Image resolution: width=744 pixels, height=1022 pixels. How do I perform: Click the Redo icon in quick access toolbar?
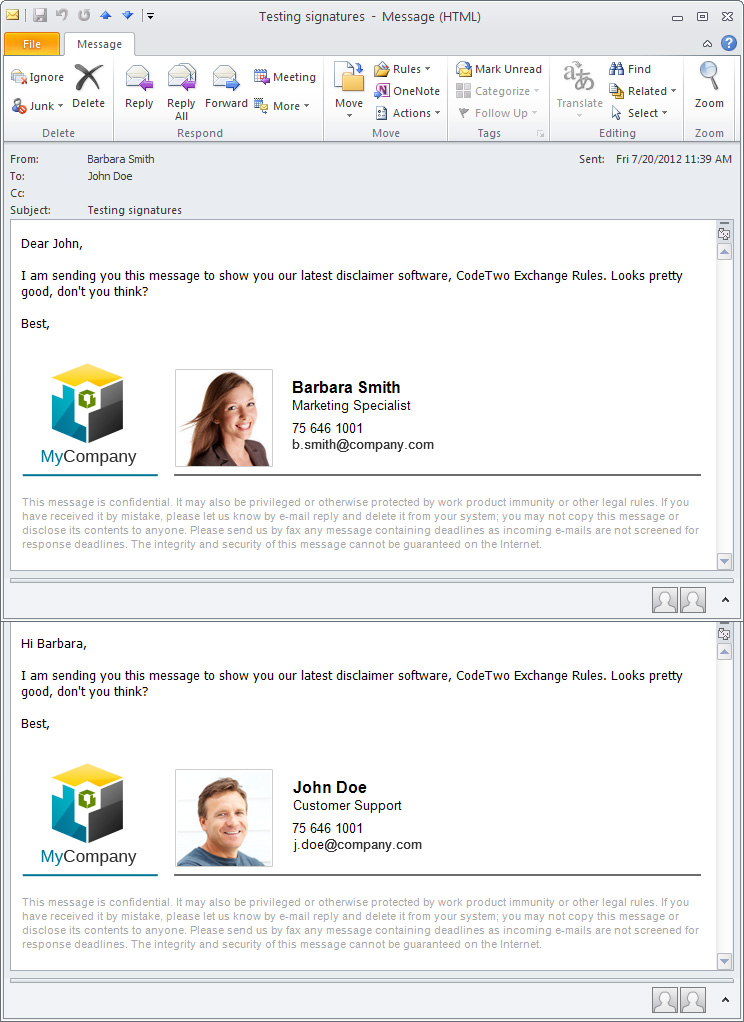click(x=84, y=16)
